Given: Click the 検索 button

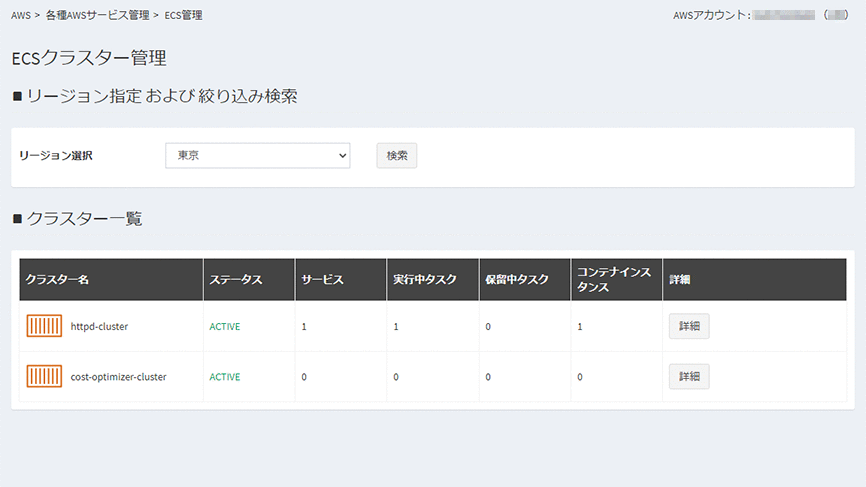Looking at the screenshot, I should (397, 156).
